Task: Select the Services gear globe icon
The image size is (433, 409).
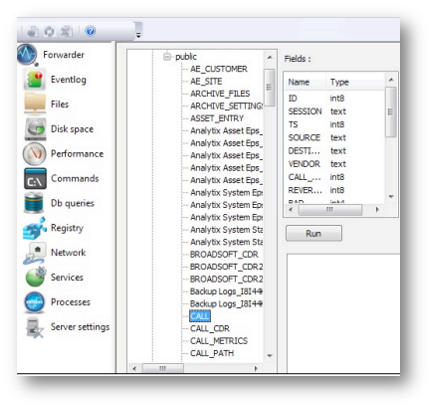Action: [36, 277]
